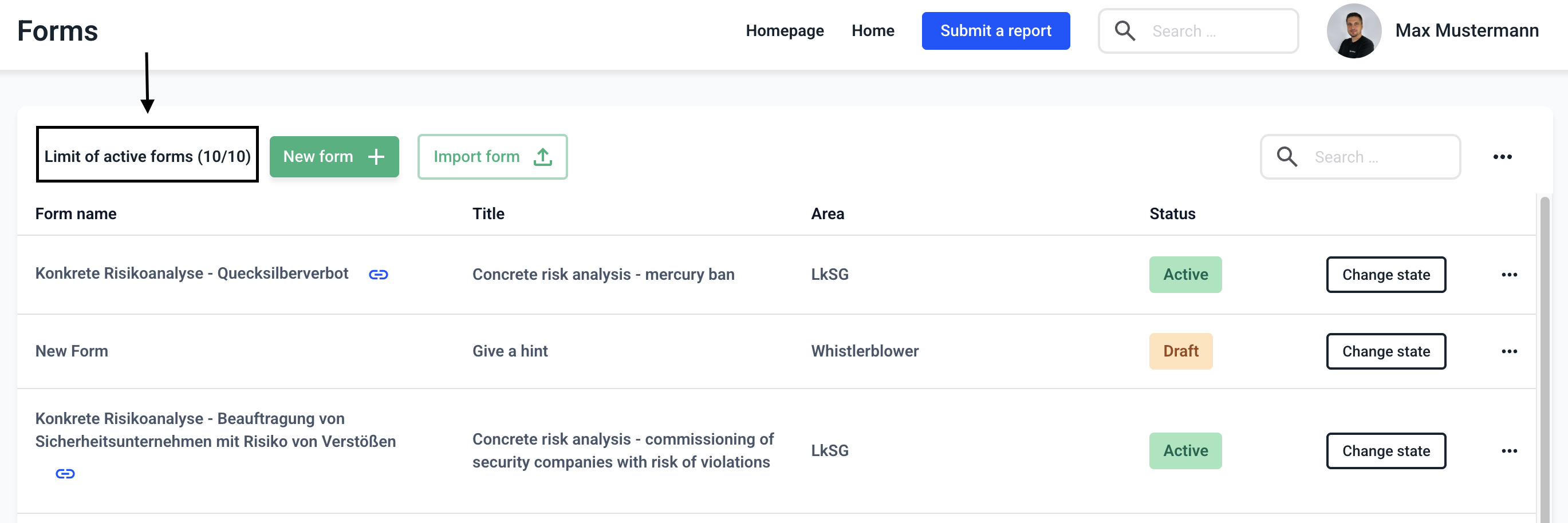Image resolution: width=1568 pixels, height=523 pixels.
Task: Click magnifier icon in forms table search
Action: coord(1286,157)
